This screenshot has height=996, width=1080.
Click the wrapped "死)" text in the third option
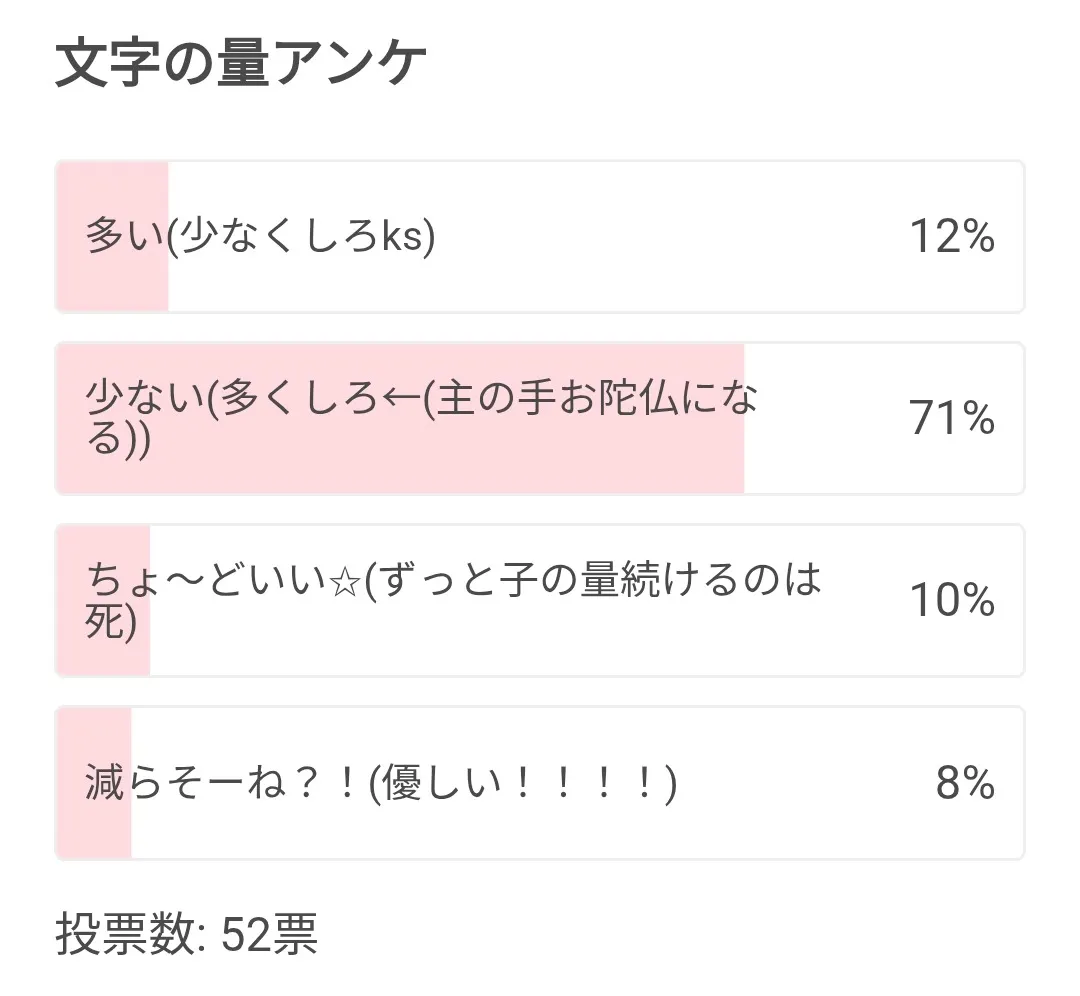111,622
